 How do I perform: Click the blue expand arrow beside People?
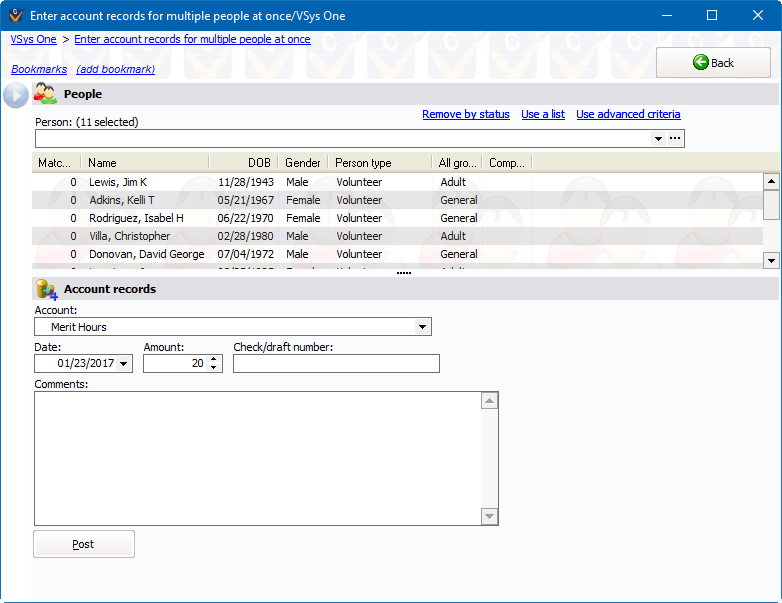(x=16, y=95)
